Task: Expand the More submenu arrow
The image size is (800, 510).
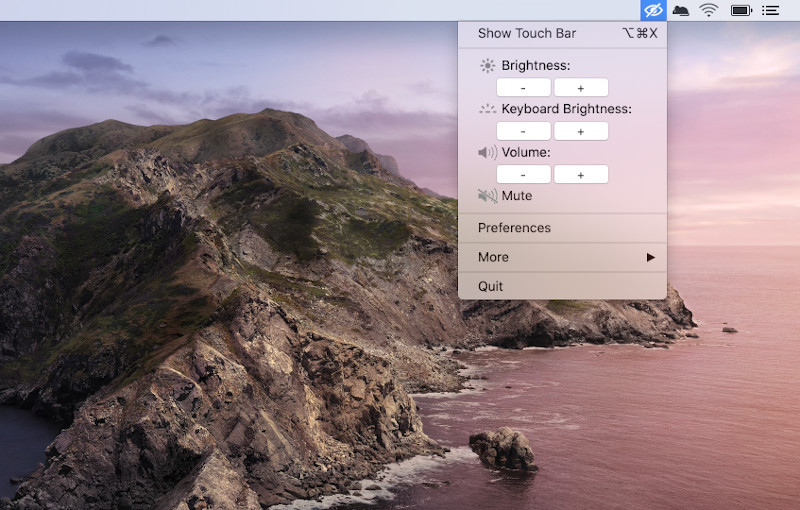Action: tap(651, 257)
